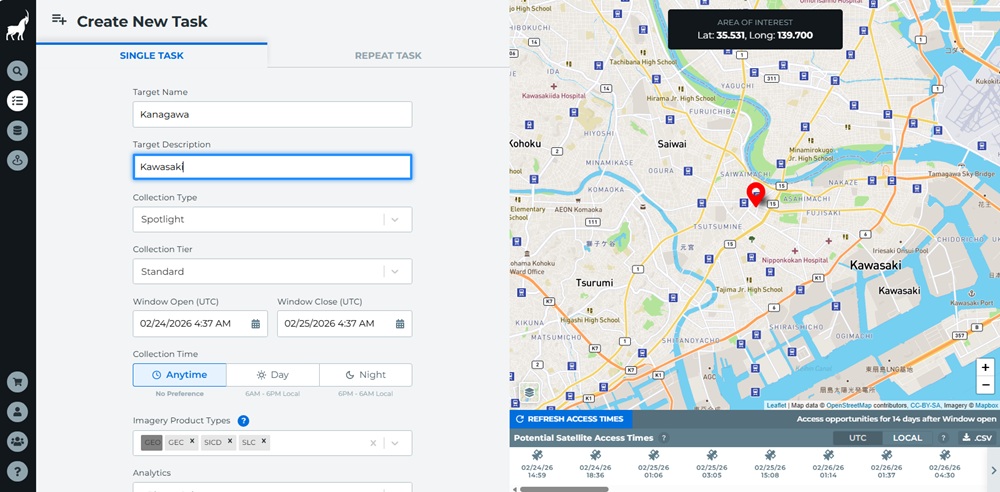Viewport: 1000px width, 492px height.
Task: Open the shopping cart in sidebar
Action: coord(17,381)
